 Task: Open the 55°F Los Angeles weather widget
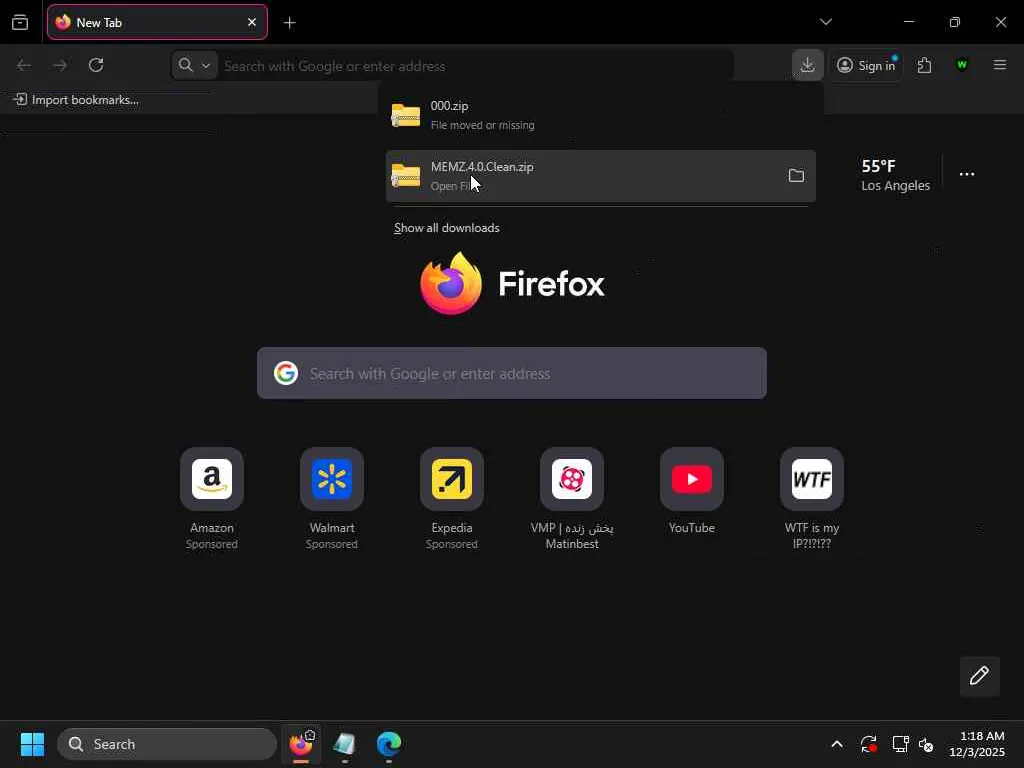coord(895,175)
